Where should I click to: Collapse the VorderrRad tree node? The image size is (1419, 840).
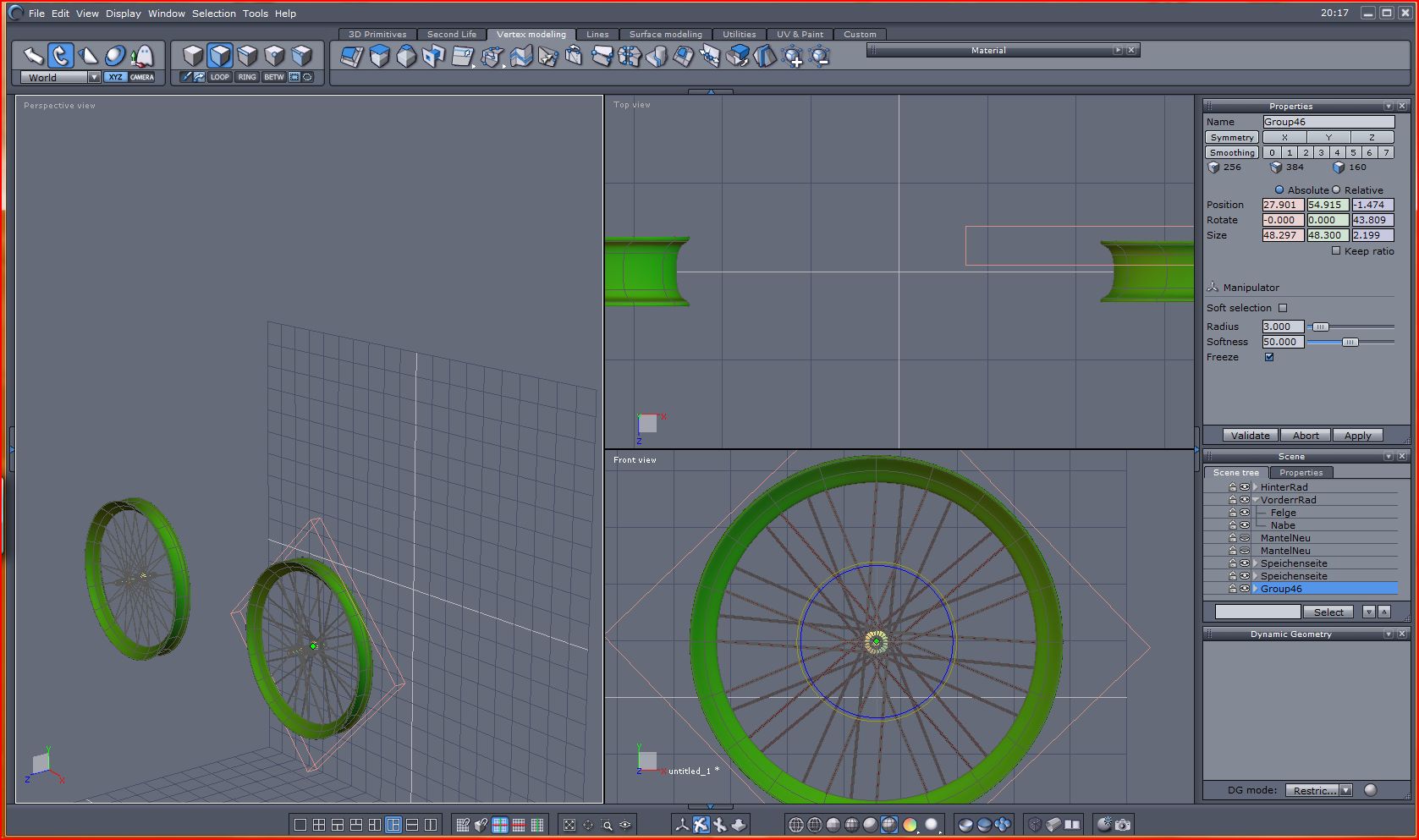coord(1256,500)
